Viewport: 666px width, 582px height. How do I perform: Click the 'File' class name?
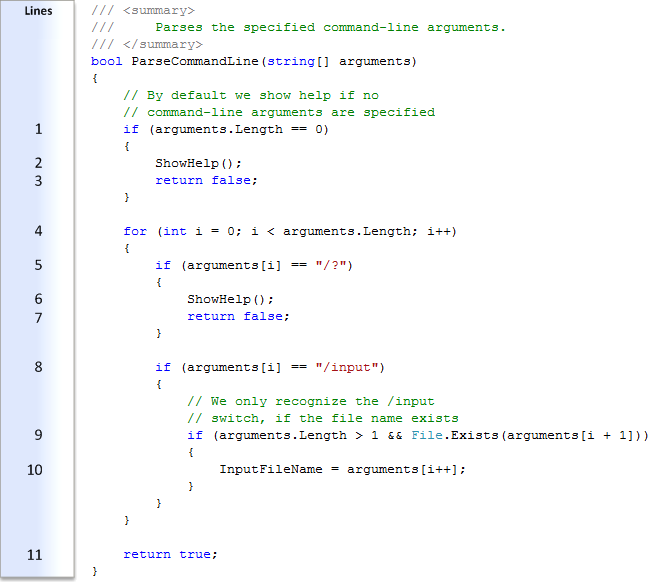(427, 435)
